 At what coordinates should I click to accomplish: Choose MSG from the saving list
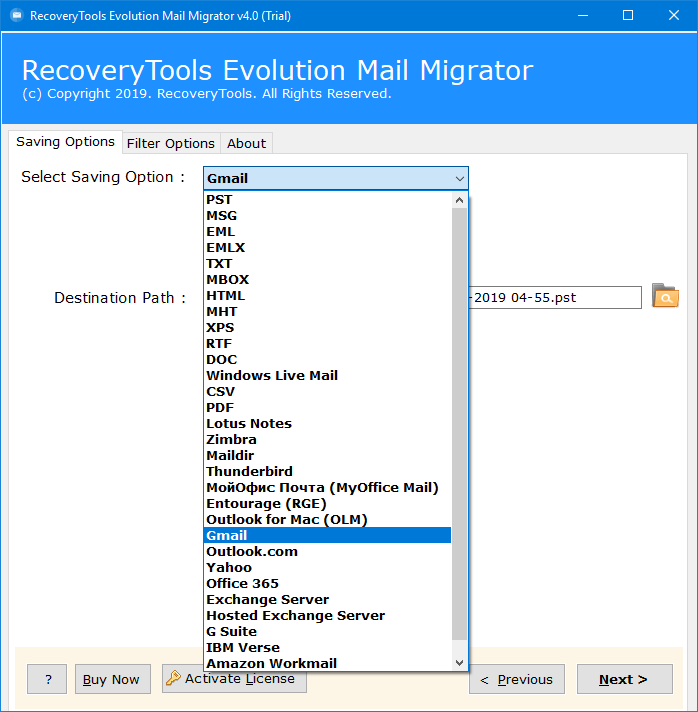(328, 216)
